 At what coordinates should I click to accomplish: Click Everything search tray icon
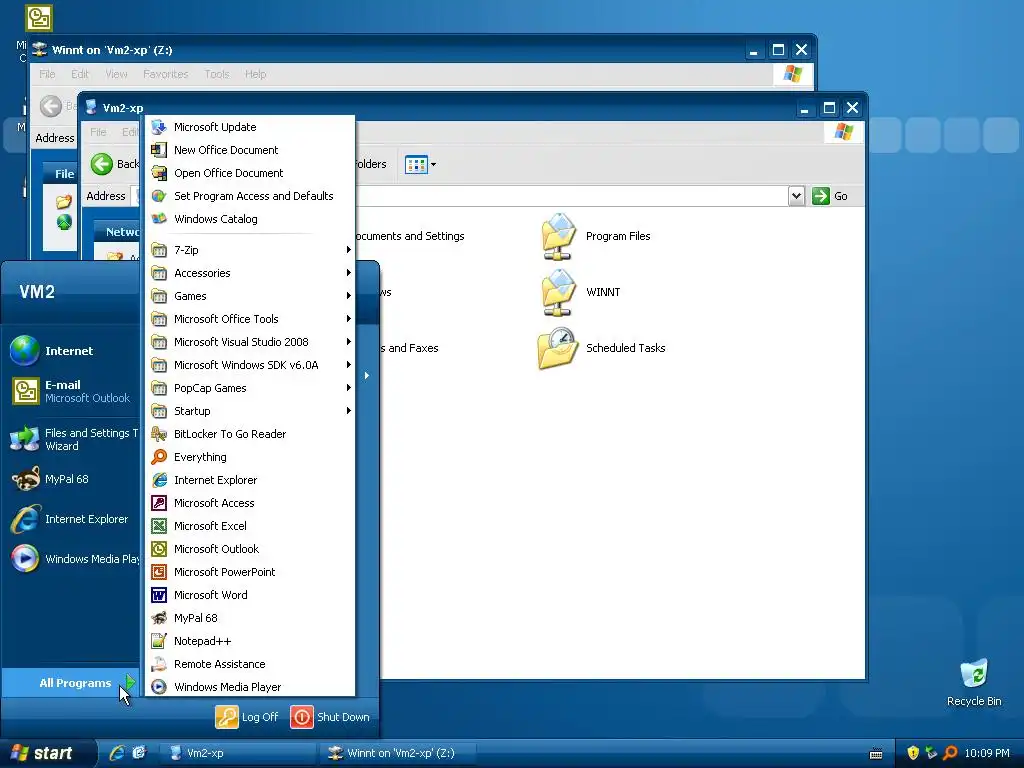coord(950,753)
